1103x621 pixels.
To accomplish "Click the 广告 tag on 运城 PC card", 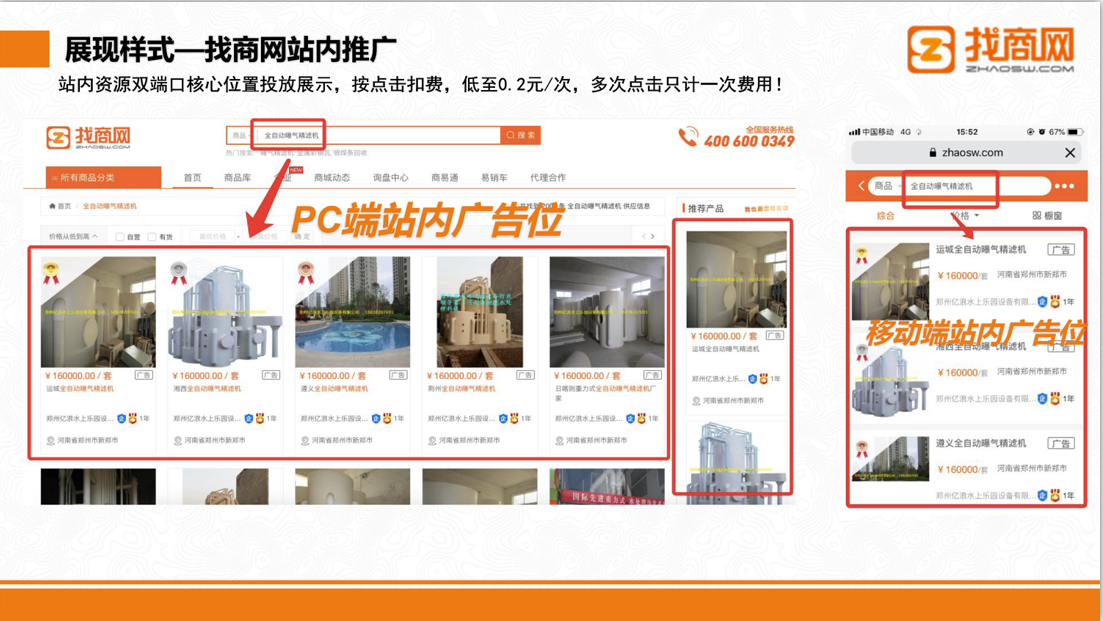I will coord(144,375).
